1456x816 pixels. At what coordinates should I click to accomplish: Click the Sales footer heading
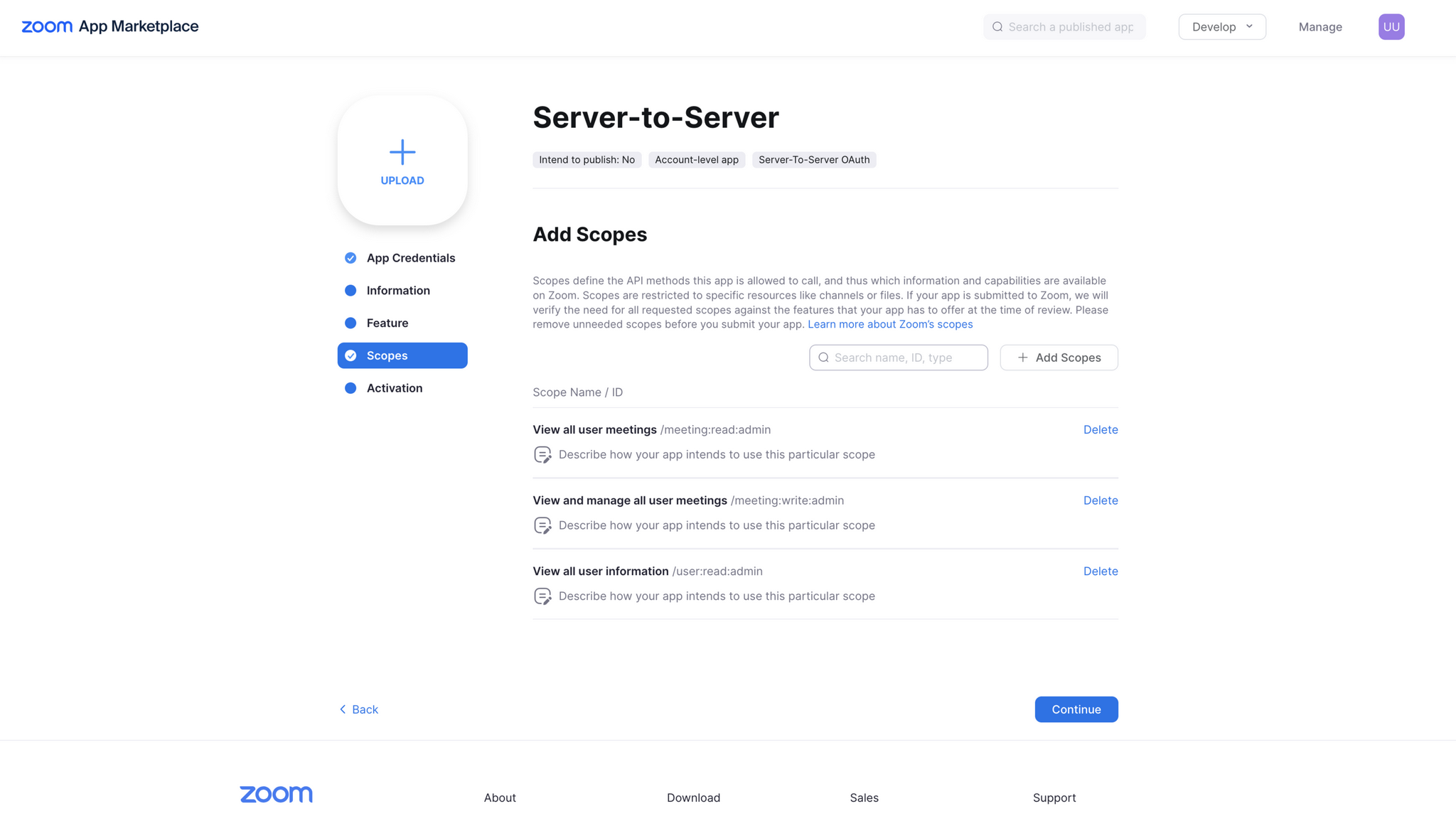[864, 798]
